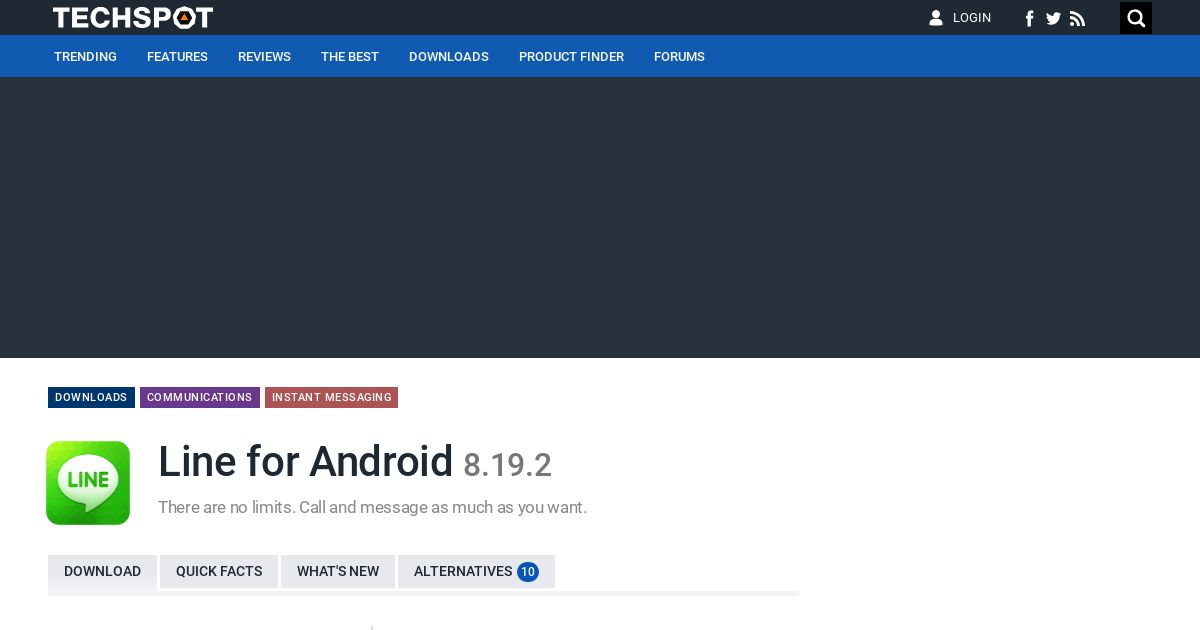Click the Downloads breadcrumb tag

tap(91, 397)
